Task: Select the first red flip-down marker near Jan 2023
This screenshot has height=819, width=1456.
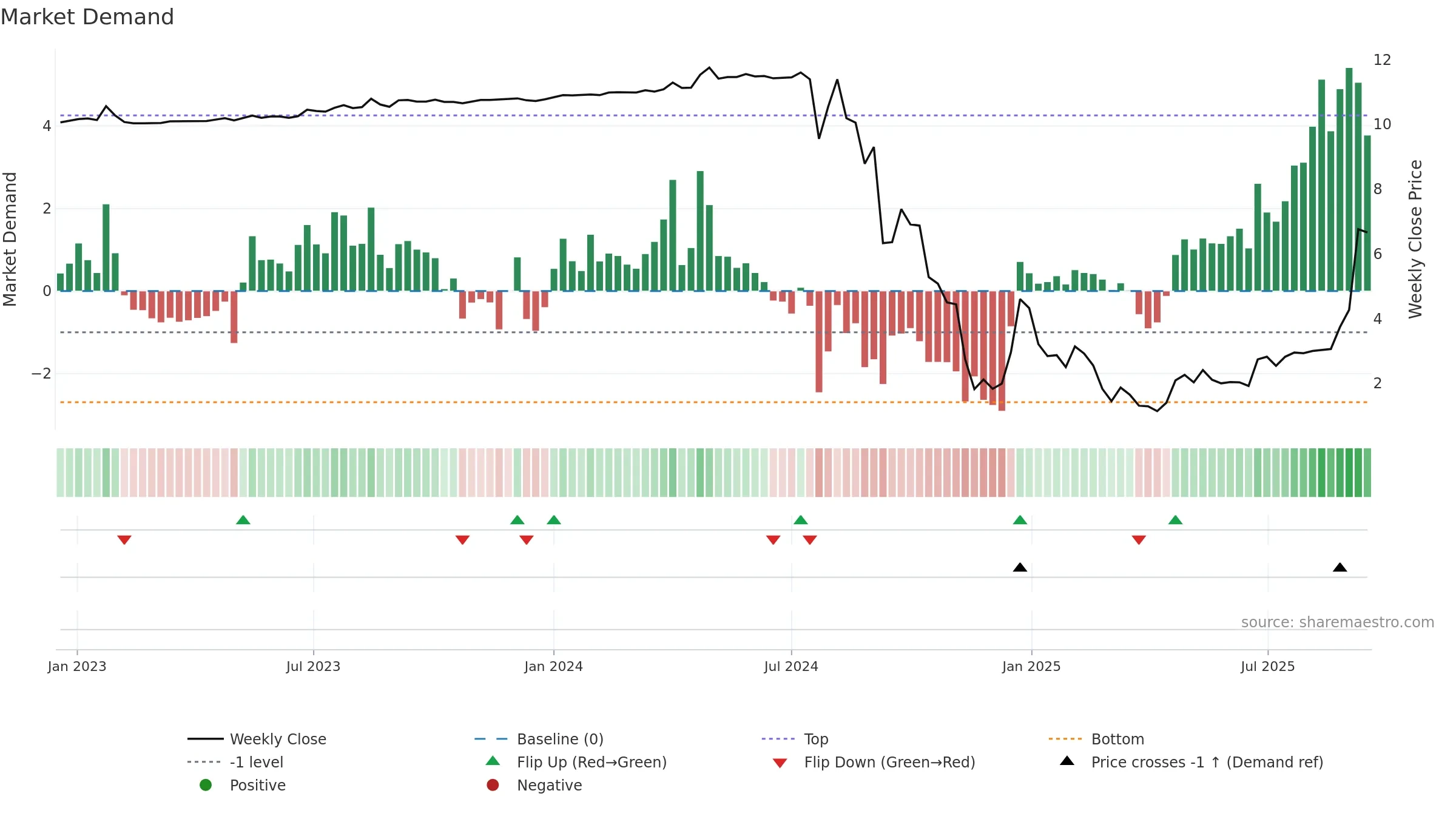Action: tap(124, 540)
